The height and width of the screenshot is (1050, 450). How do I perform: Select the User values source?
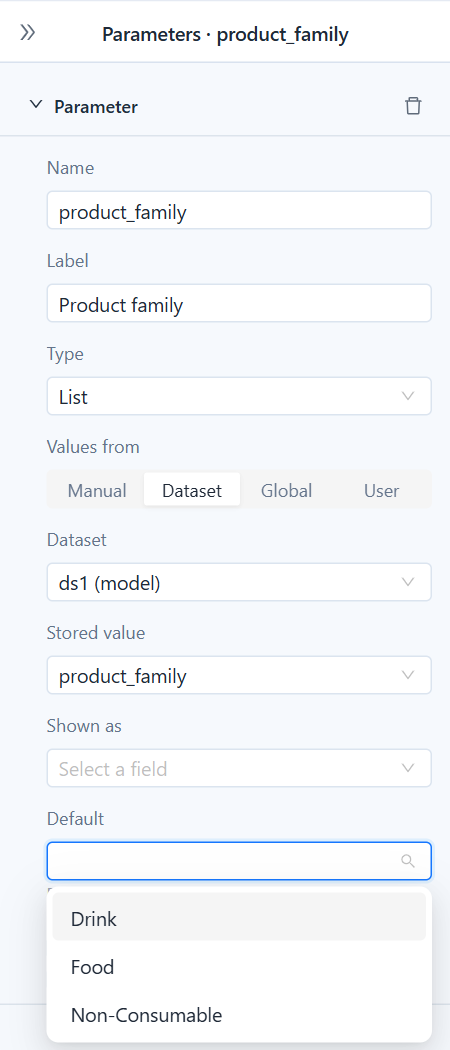382,490
